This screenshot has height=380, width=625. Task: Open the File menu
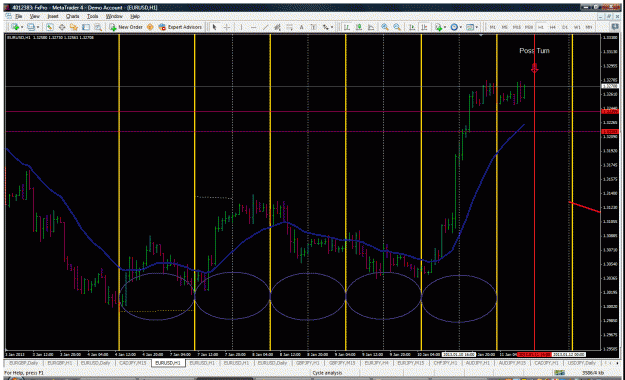[18, 16]
